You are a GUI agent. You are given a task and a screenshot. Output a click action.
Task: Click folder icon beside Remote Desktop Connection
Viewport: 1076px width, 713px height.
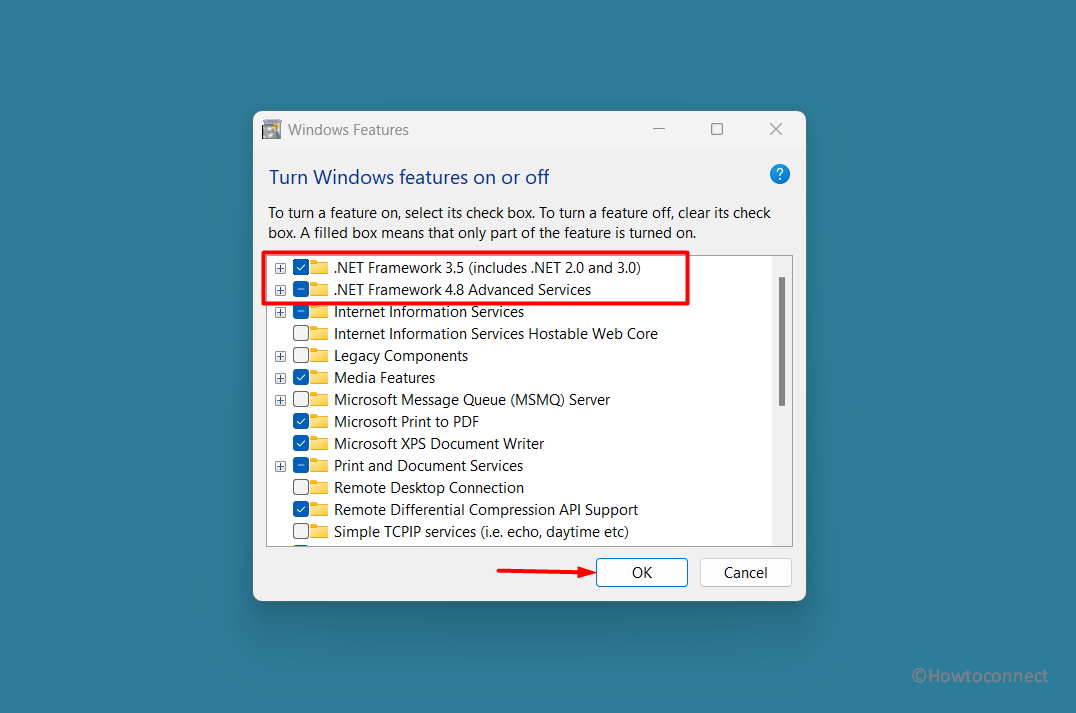[319, 487]
